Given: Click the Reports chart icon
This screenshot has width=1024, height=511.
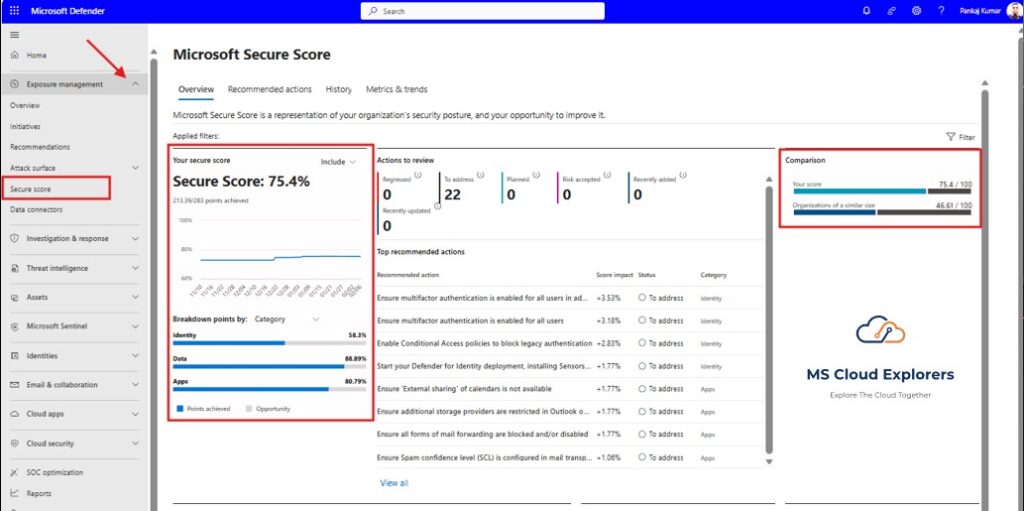Looking at the screenshot, I should point(14,493).
